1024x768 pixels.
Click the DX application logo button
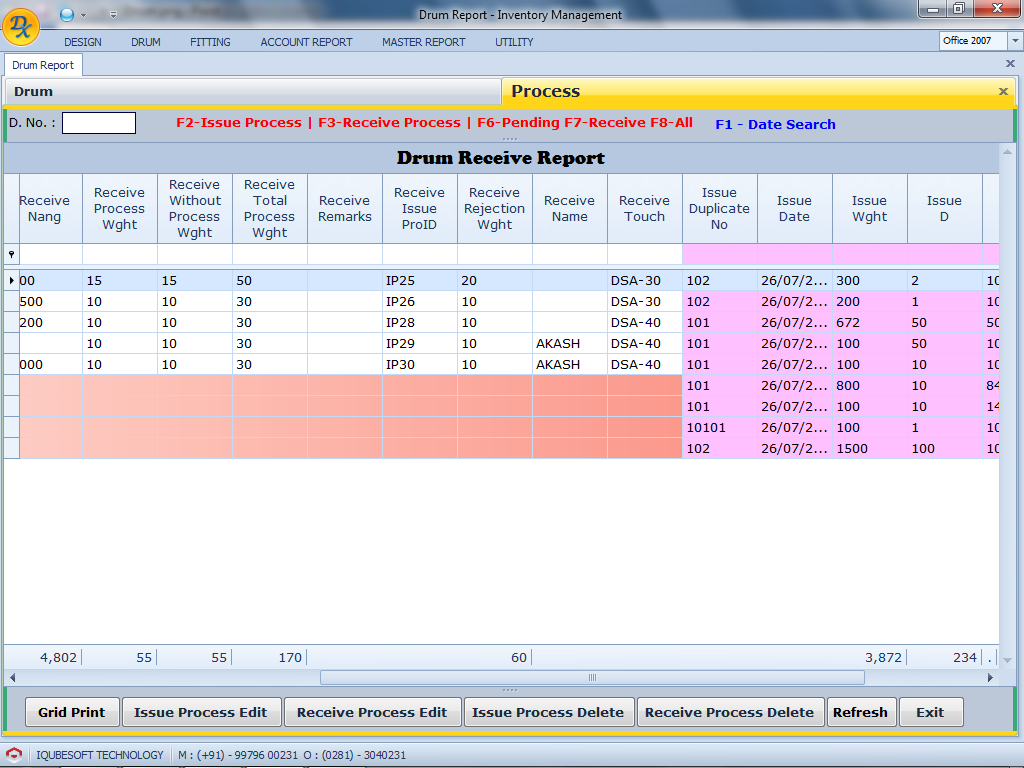pyautogui.click(x=21, y=27)
